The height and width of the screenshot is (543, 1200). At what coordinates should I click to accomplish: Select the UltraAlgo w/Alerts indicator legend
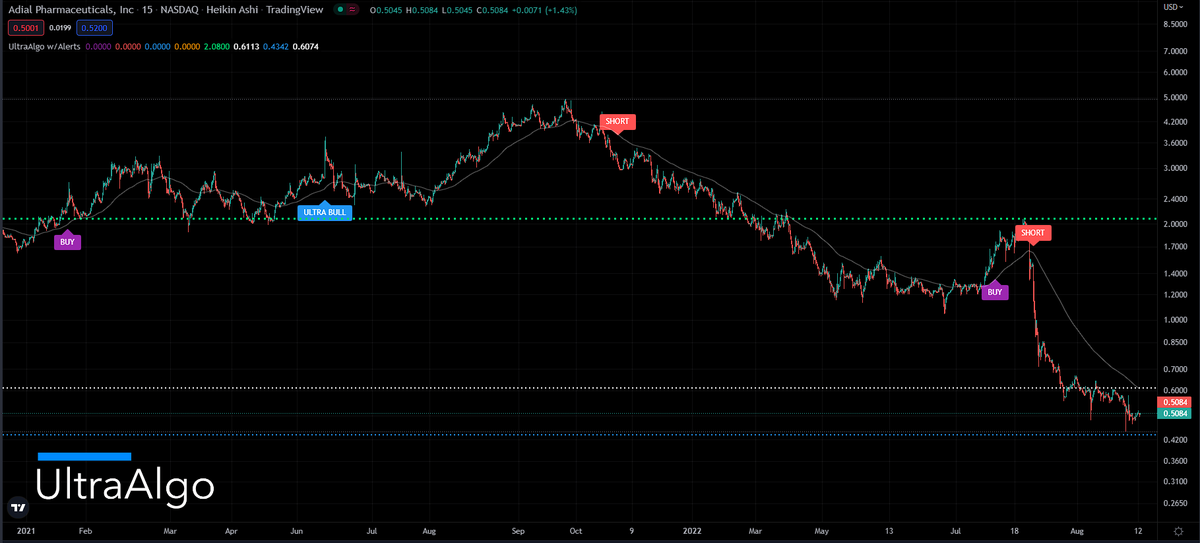(42, 46)
